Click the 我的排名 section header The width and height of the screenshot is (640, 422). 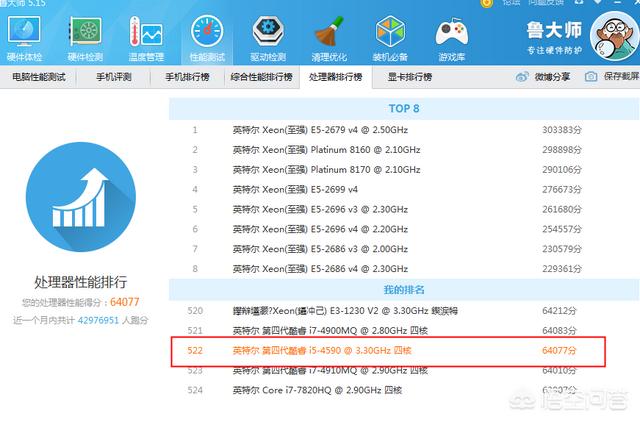pos(404,290)
